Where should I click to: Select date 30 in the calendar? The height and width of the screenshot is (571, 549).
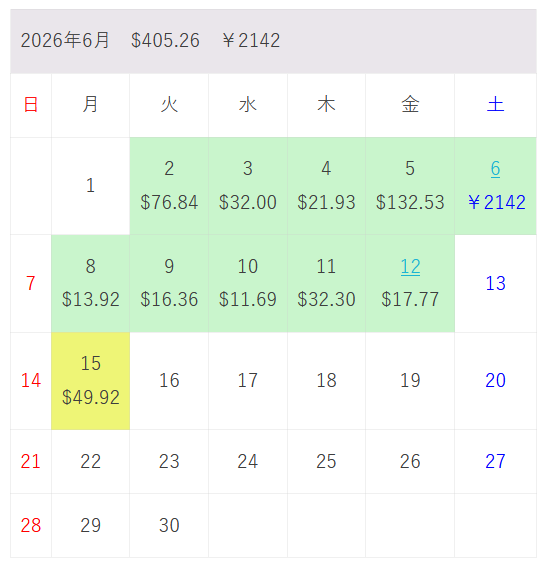coord(169,525)
